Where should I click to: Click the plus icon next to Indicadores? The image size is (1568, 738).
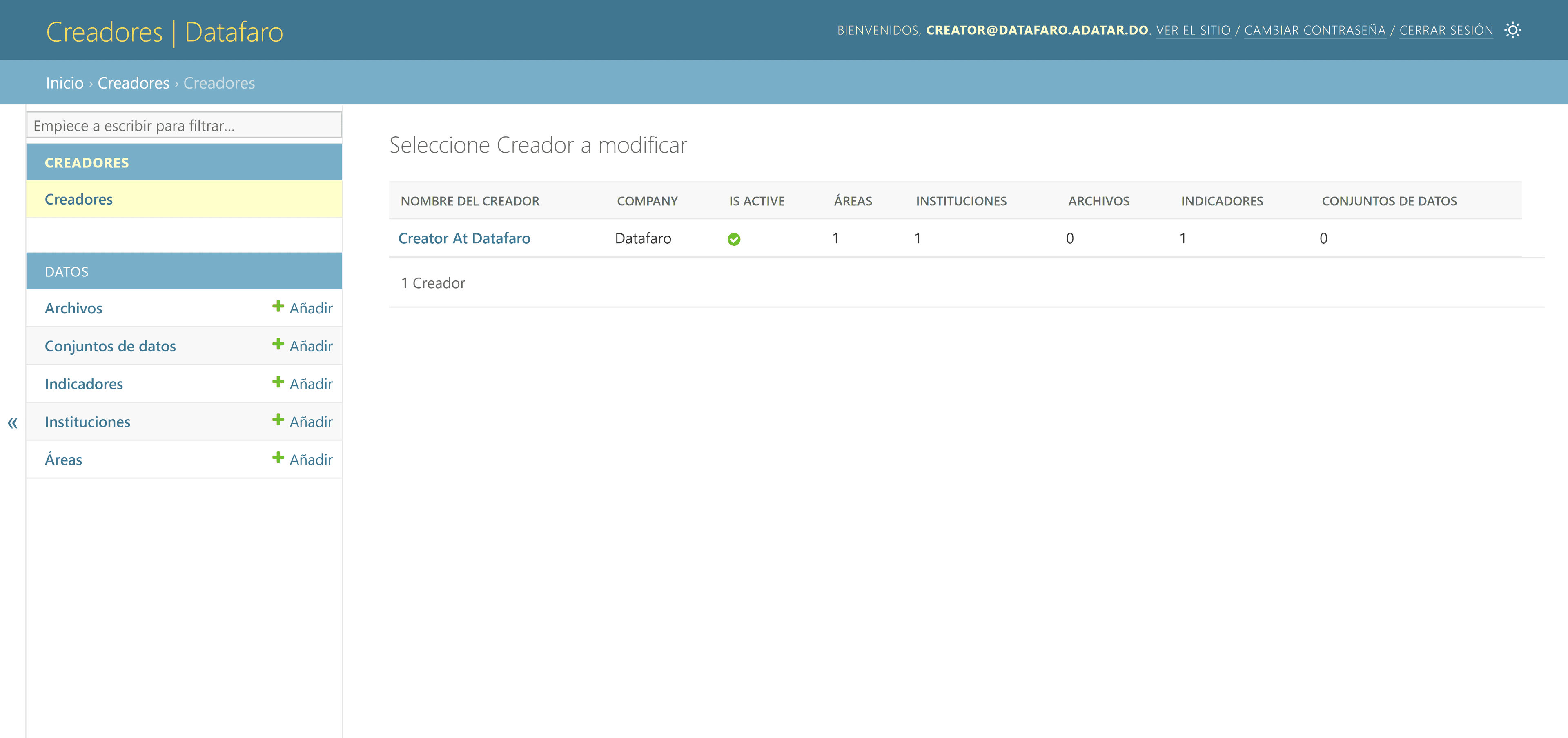point(278,382)
